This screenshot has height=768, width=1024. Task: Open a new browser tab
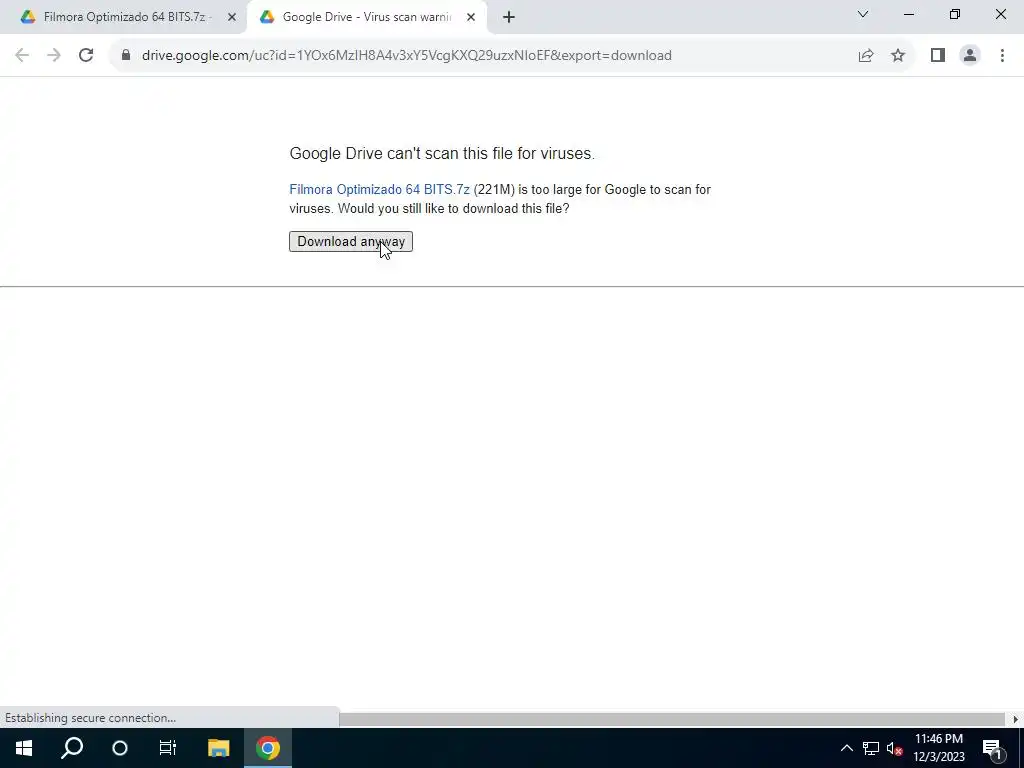[x=509, y=17]
